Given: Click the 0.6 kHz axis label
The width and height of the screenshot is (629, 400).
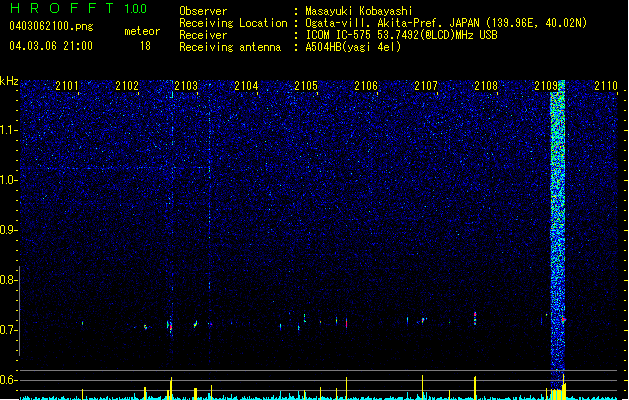Looking at the screenshot, I should click(x=8, y=380).
